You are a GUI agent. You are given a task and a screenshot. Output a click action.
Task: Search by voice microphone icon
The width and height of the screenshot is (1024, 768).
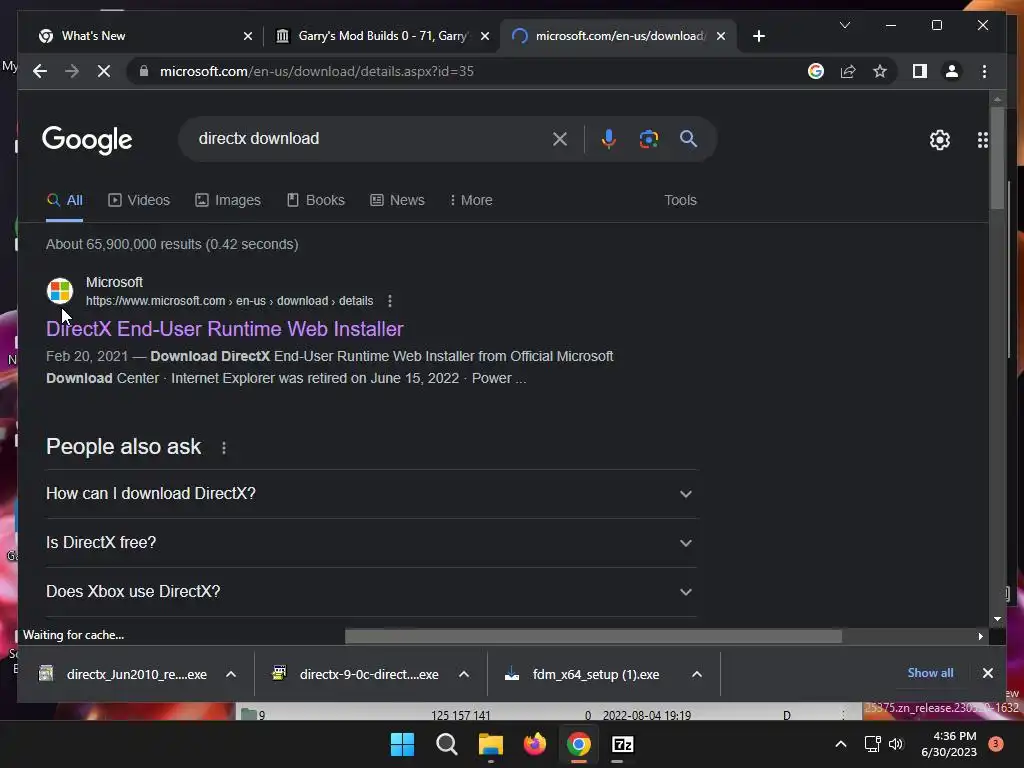coord(609,138)
